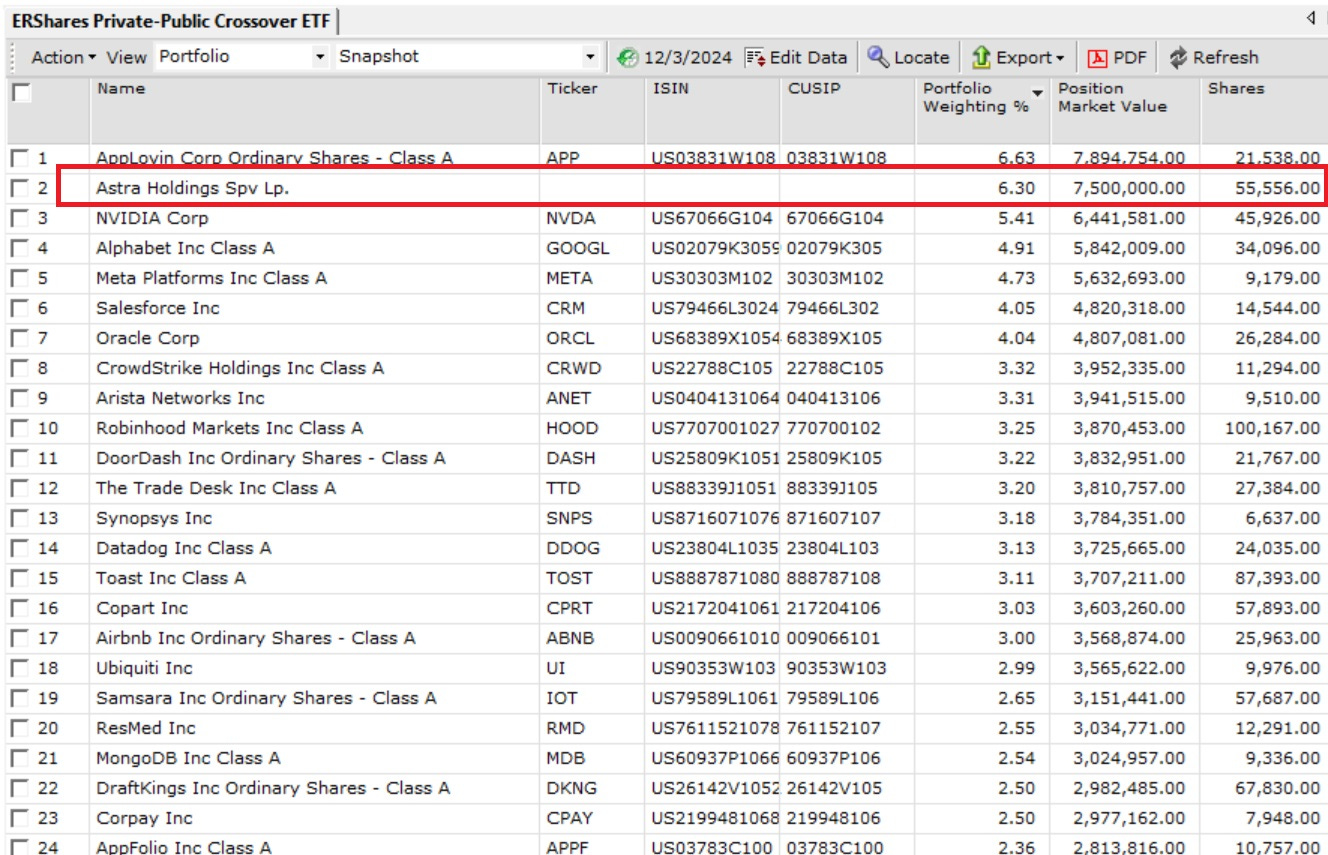Select the NVIDIA Corp name cell
1328x855 pixels.
[x=315, y=218]
